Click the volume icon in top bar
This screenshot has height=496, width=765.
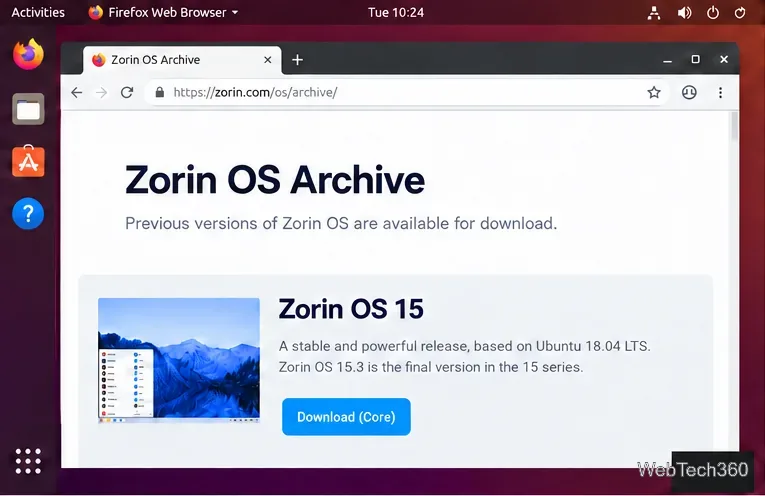tap(684, 13)
